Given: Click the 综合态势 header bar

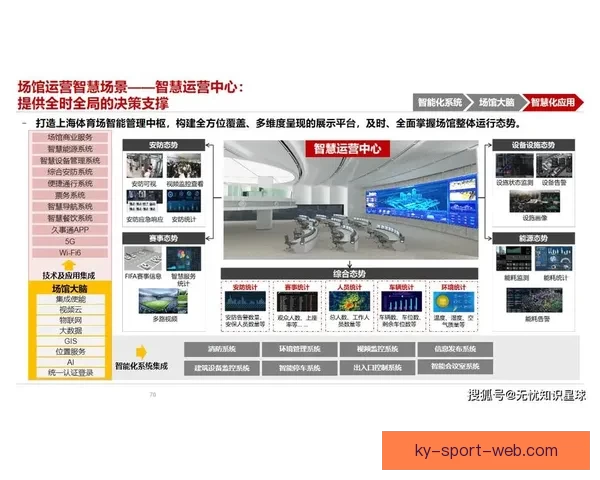Looking at the screenshot, I should click(x=349, y=274).
